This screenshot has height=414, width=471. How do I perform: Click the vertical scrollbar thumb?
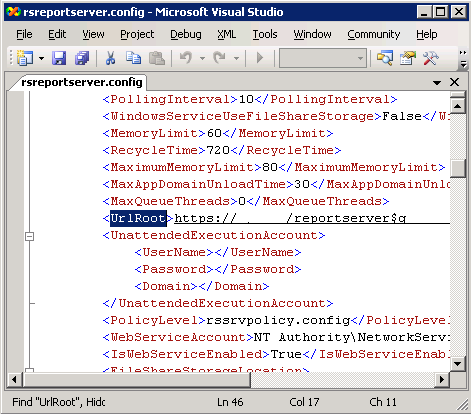coord(457,169)
